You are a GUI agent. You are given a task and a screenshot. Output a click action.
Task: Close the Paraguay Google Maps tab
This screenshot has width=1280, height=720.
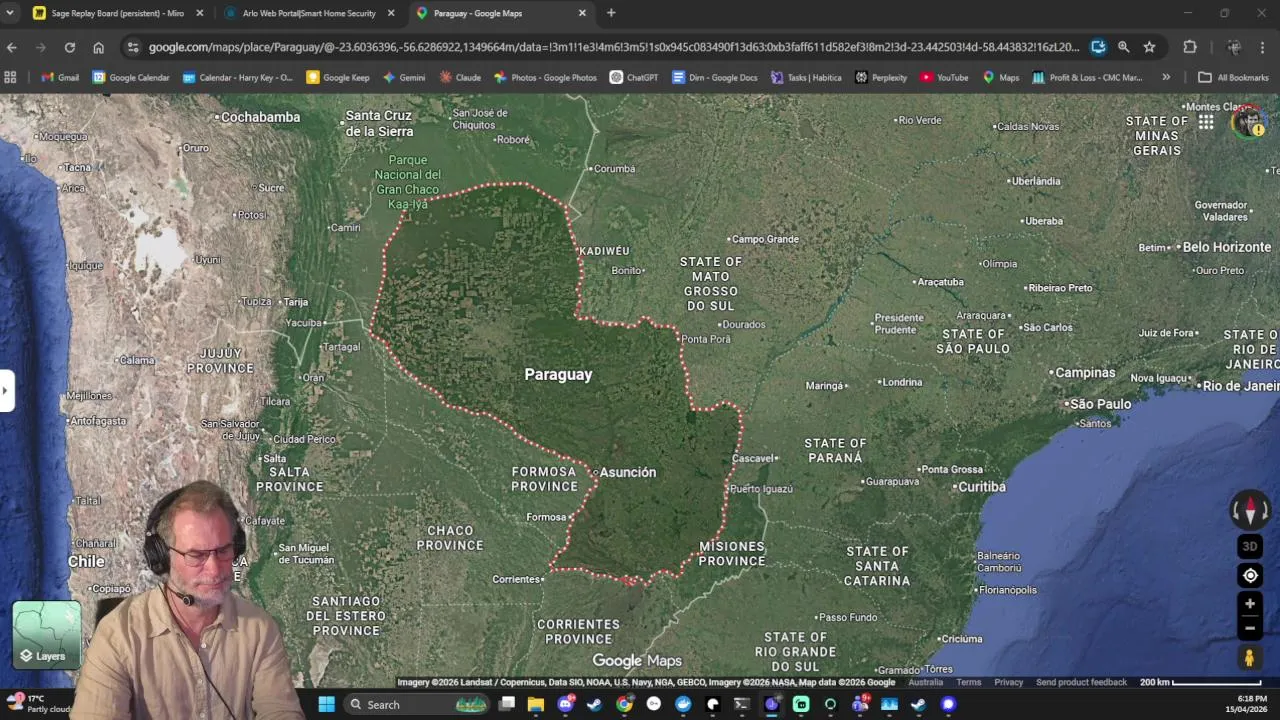pos(582,13)
